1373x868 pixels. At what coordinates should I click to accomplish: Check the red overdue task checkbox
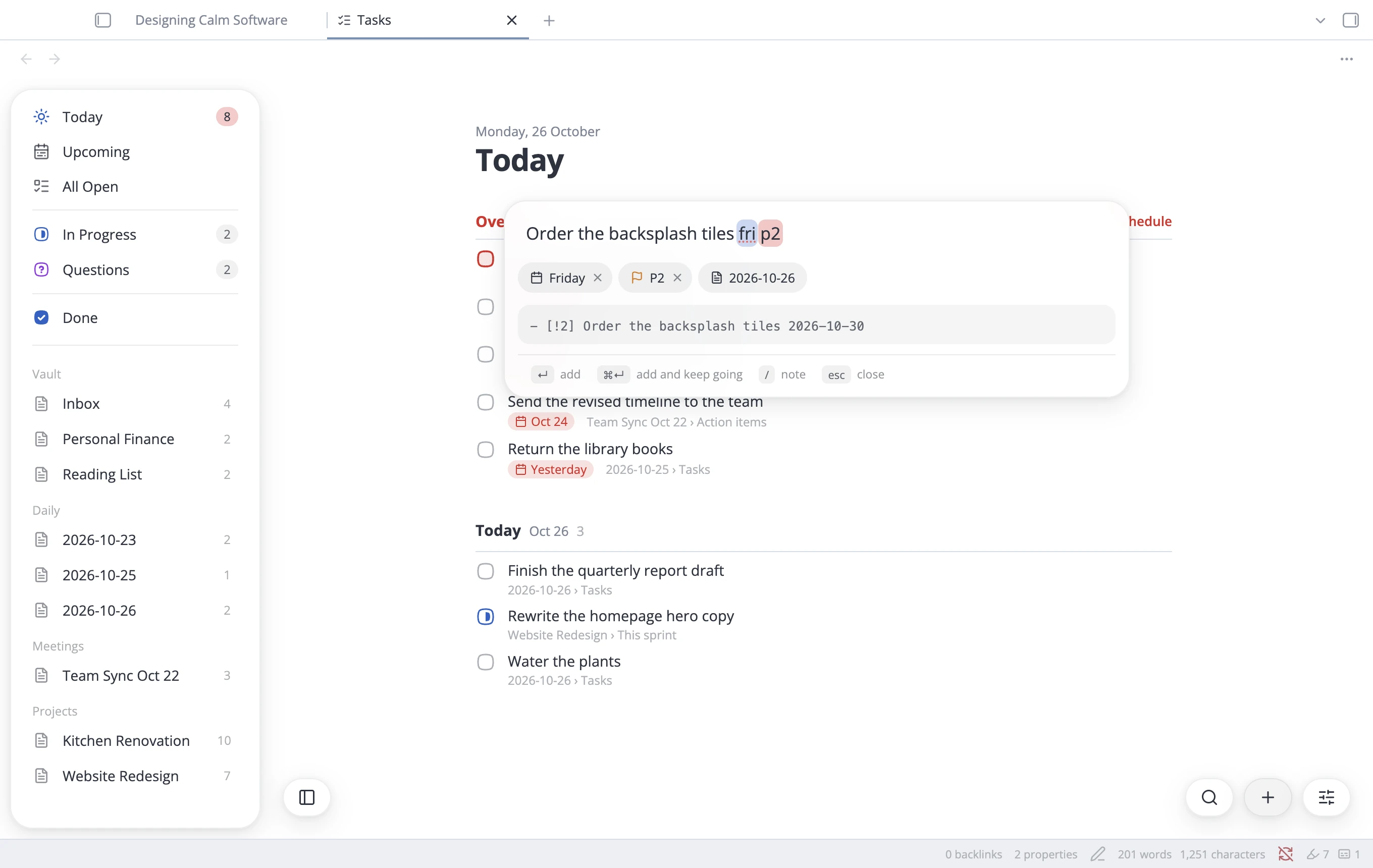[485, 259]
